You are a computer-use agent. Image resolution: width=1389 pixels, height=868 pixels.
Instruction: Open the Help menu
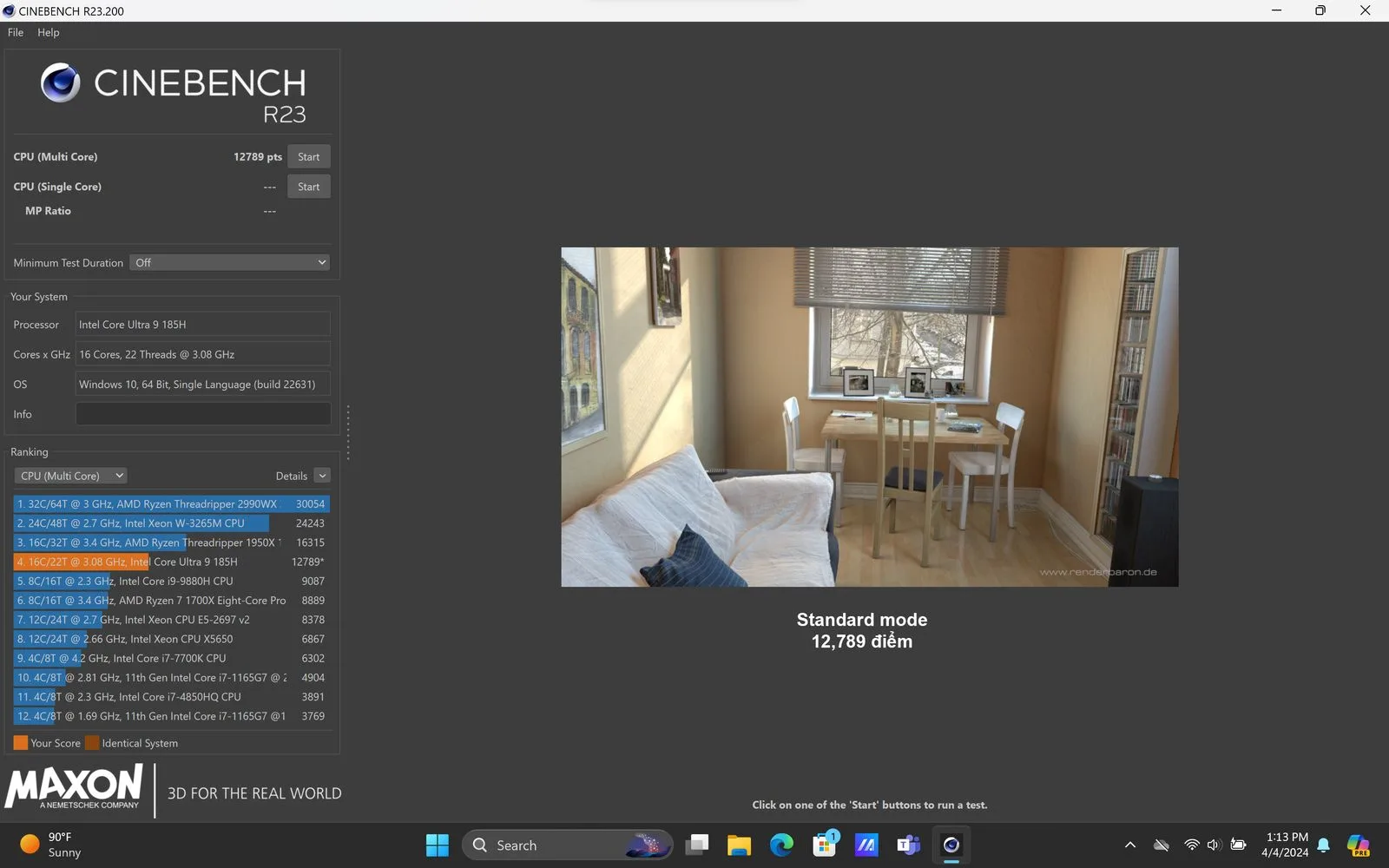click(49, 32)
